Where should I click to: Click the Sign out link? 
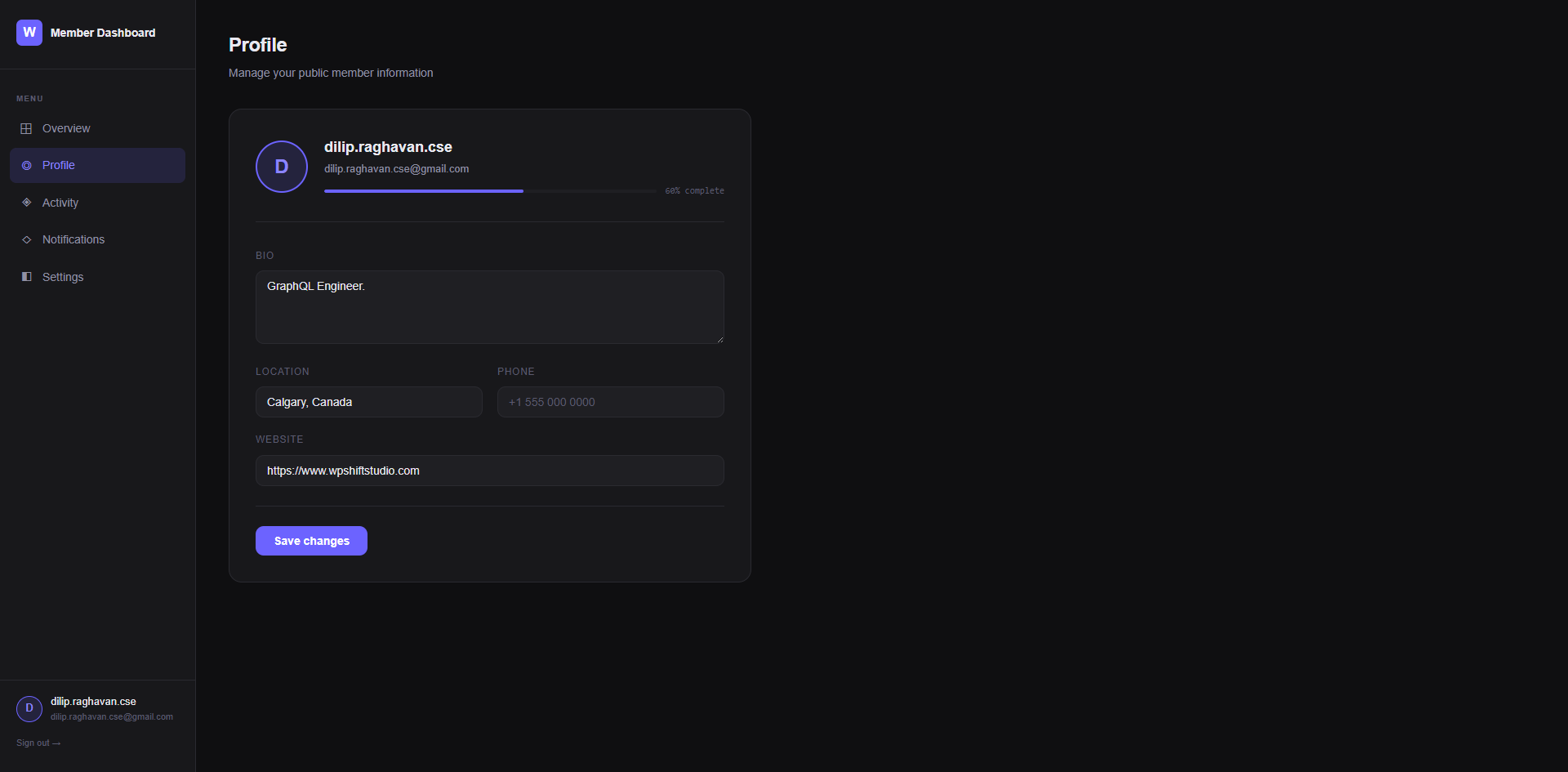[x=38, y=743]
